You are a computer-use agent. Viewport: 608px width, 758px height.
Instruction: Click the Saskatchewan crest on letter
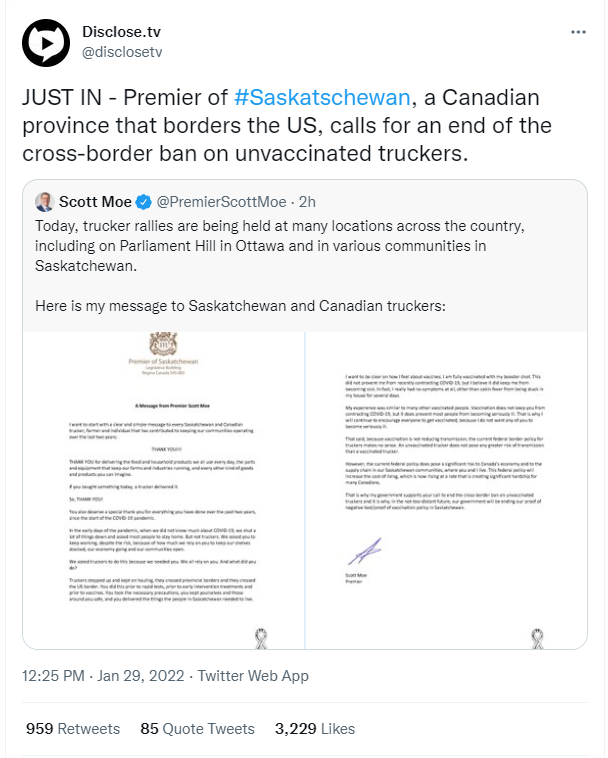point(163,344)
